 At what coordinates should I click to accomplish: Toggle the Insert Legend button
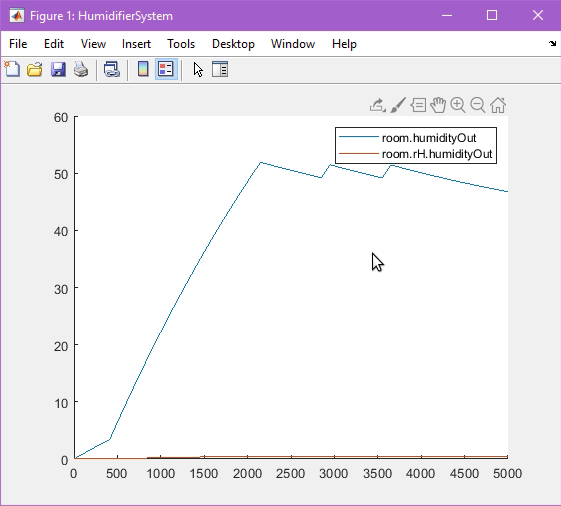point(166,69)
